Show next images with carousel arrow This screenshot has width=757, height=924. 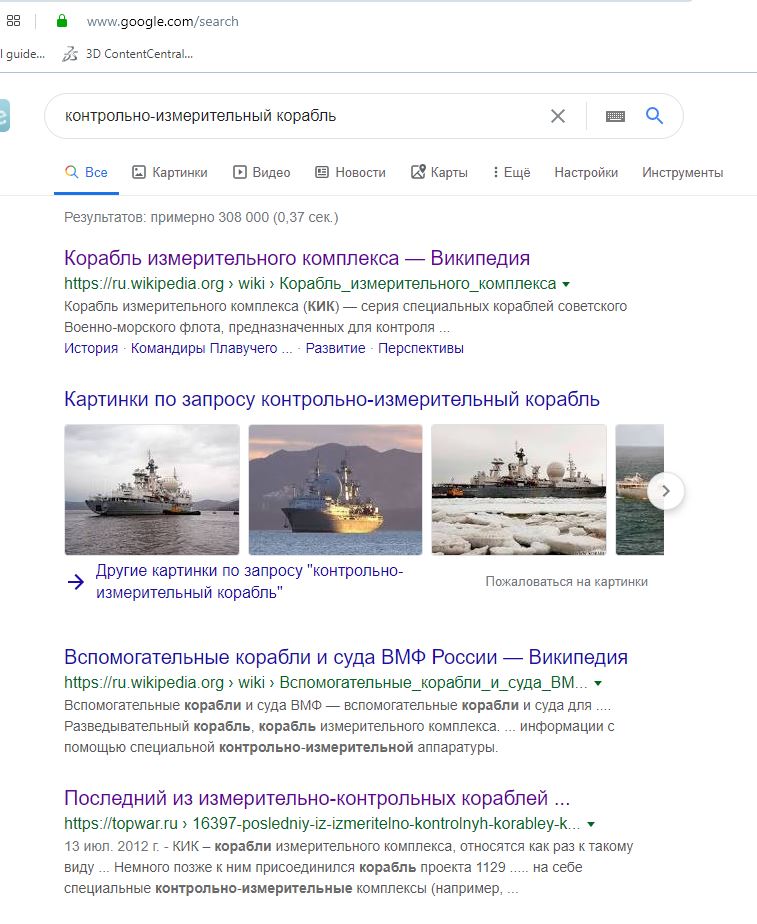pos(666,491)
